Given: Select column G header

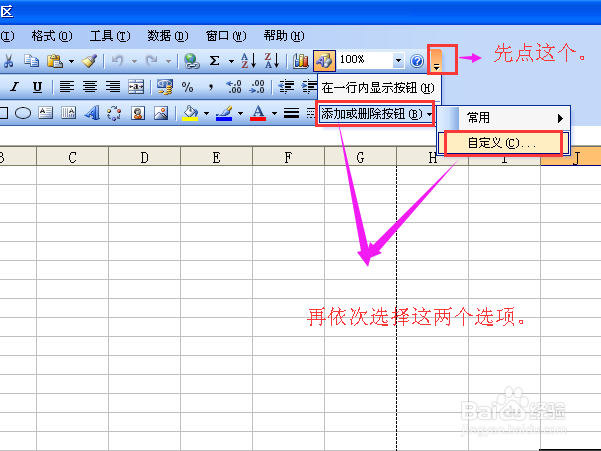Looking at the screenshot, I should (x=360, y=157).
